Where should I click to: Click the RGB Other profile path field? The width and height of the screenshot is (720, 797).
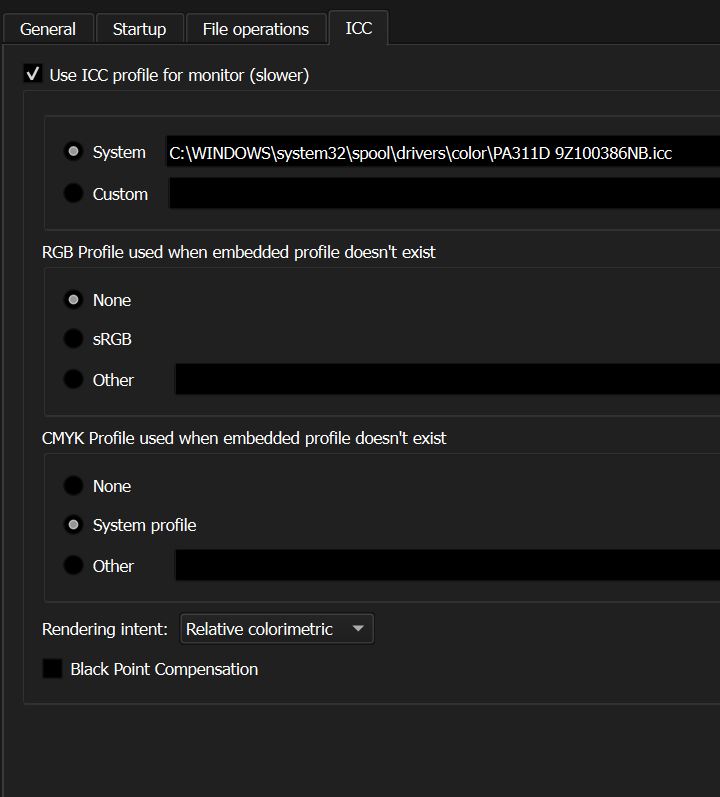point(447,380)
